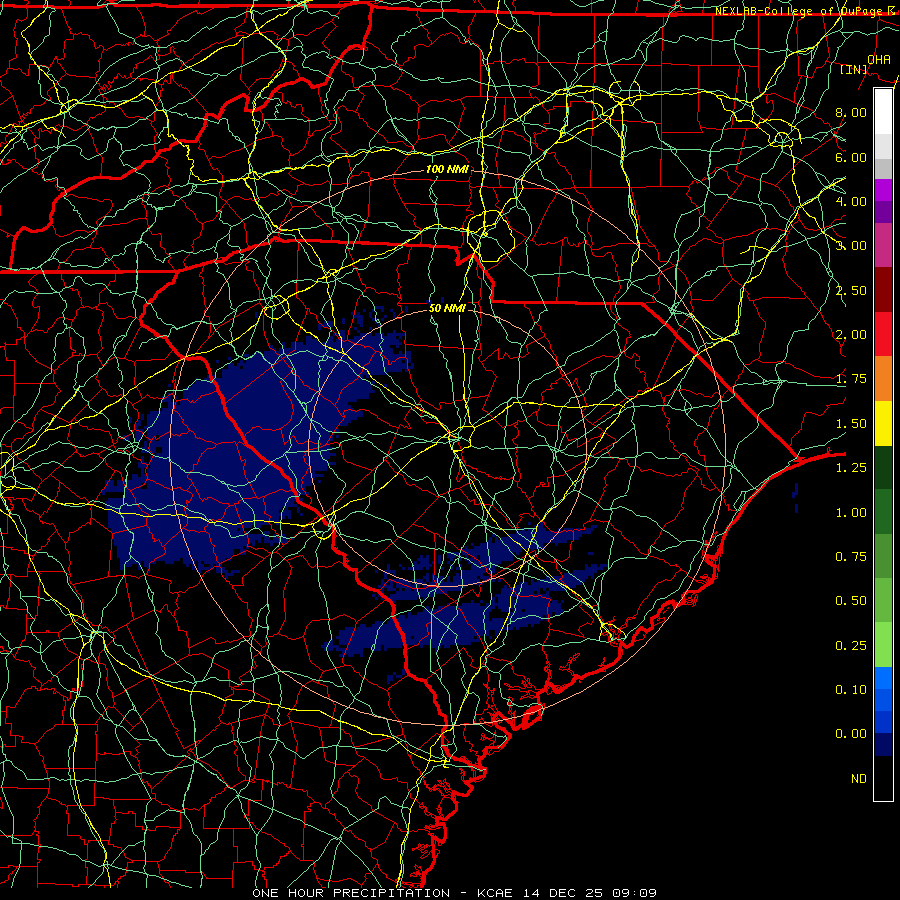The height and width of the screenshot is (900, 900).
Task: Click the 14 DEC 25 09:09 timestamp
Action: coord(590,893)
